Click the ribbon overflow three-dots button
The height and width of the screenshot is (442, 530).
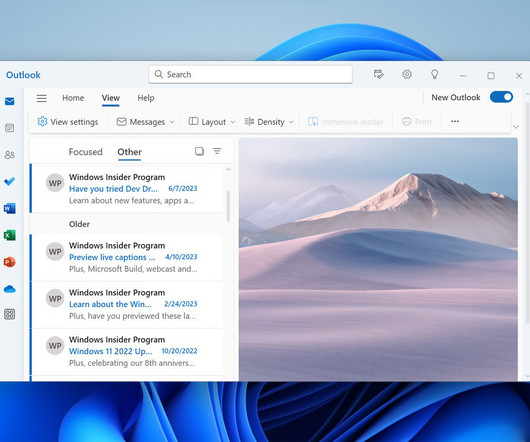click(x=455, y=121)
